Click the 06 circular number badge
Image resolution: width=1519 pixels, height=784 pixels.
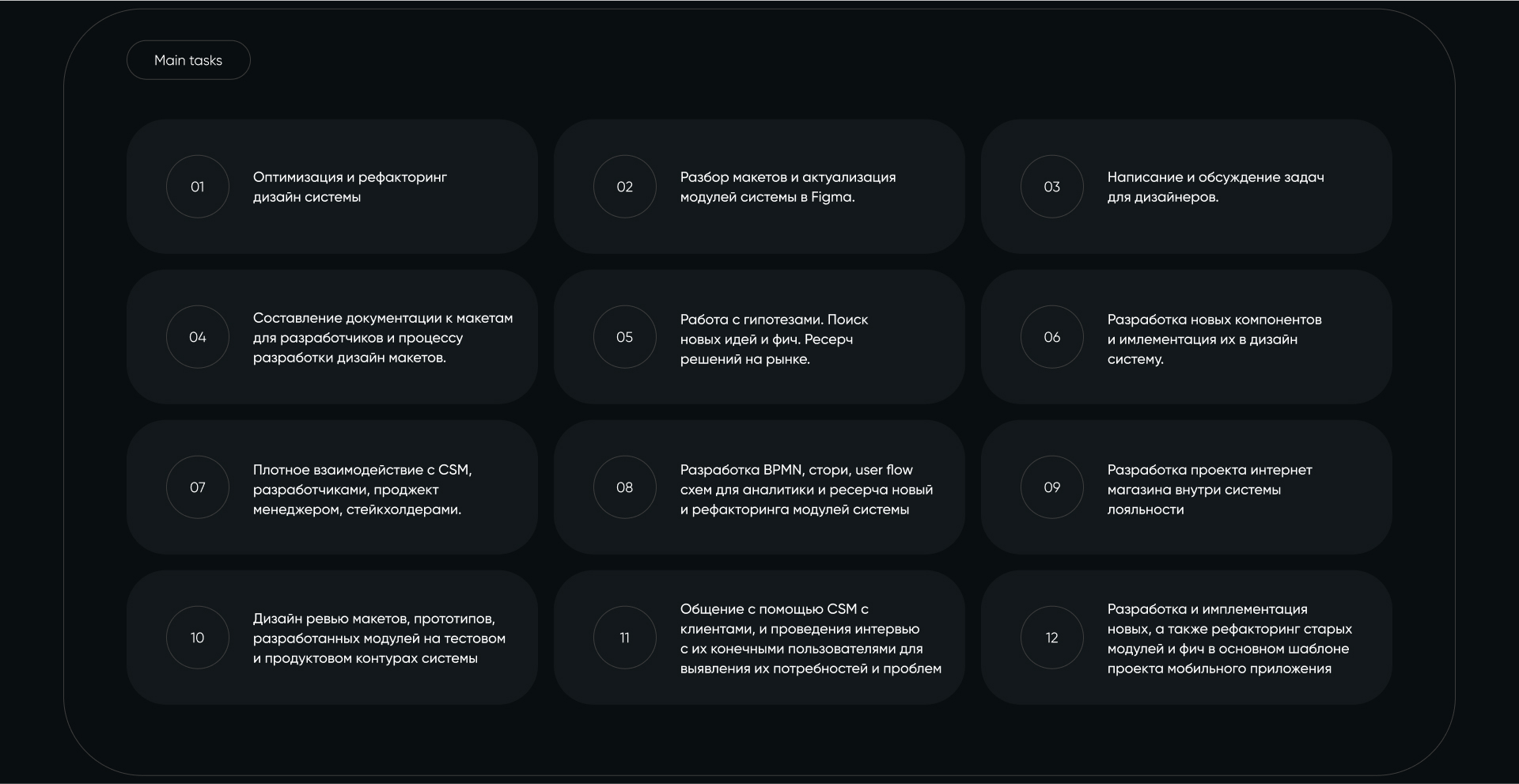[x=1052, y=337]
